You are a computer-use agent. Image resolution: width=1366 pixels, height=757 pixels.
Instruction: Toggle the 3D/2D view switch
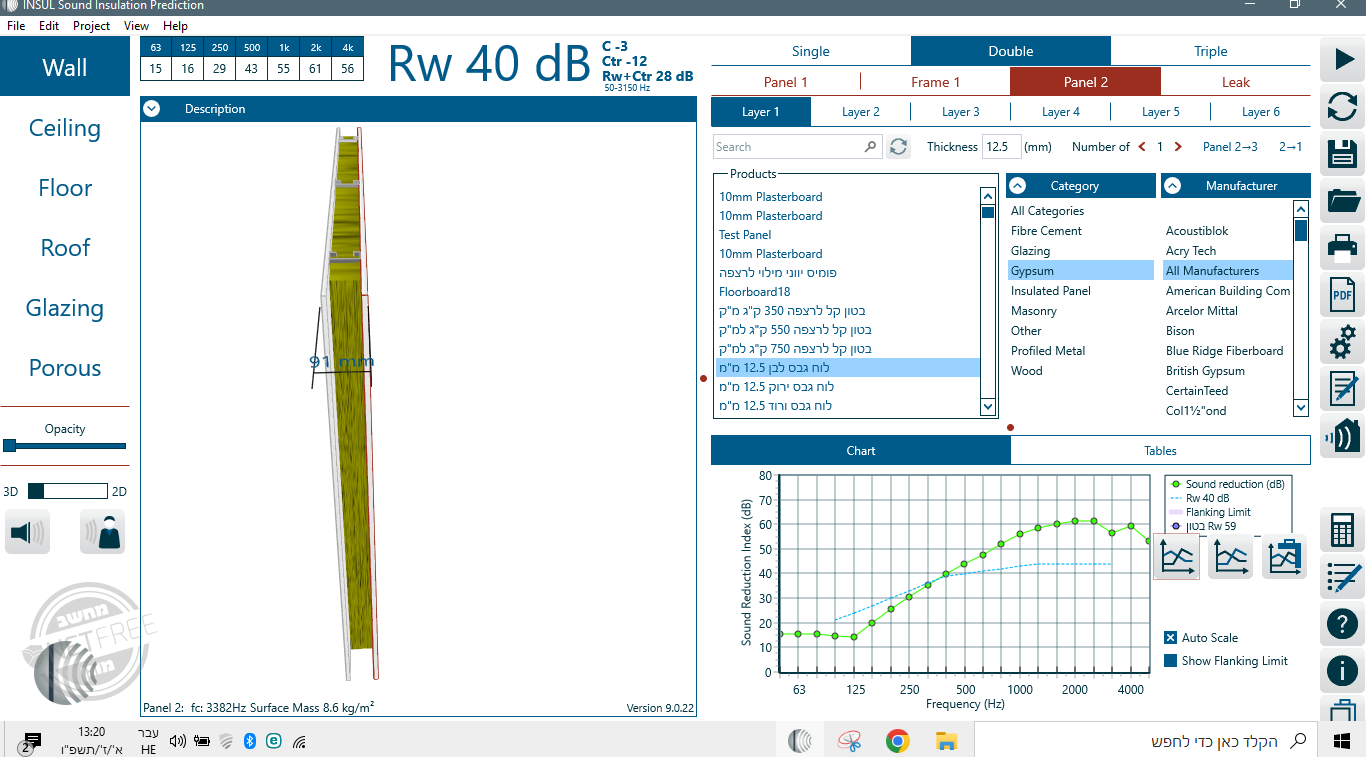67,491
